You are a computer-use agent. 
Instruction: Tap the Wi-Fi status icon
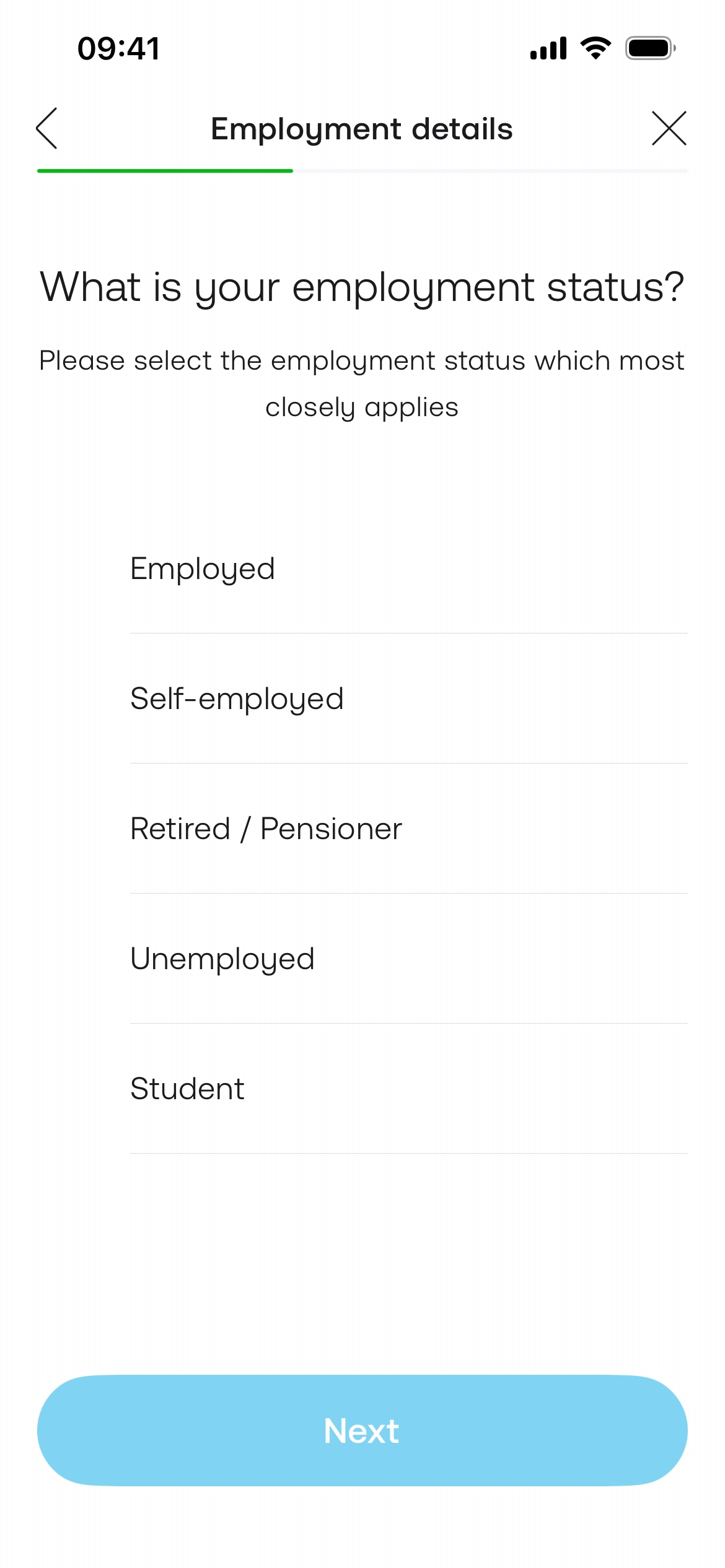coord(595,48)
